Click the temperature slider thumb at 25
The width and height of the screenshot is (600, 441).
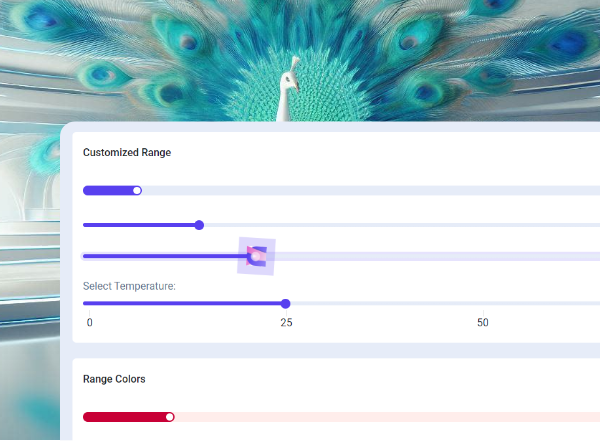coord(286,303)
